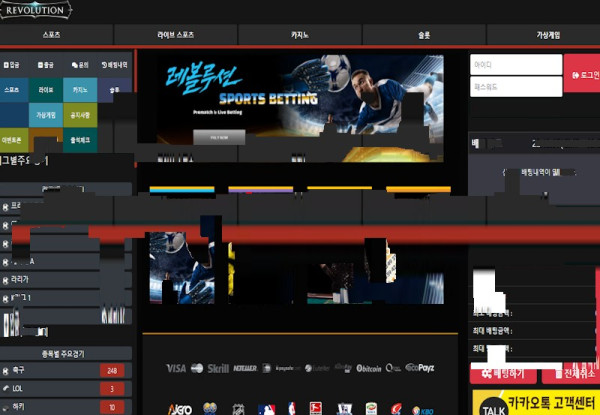
Task: Click the Bitcoin payment logo
Action: [369, 368]
